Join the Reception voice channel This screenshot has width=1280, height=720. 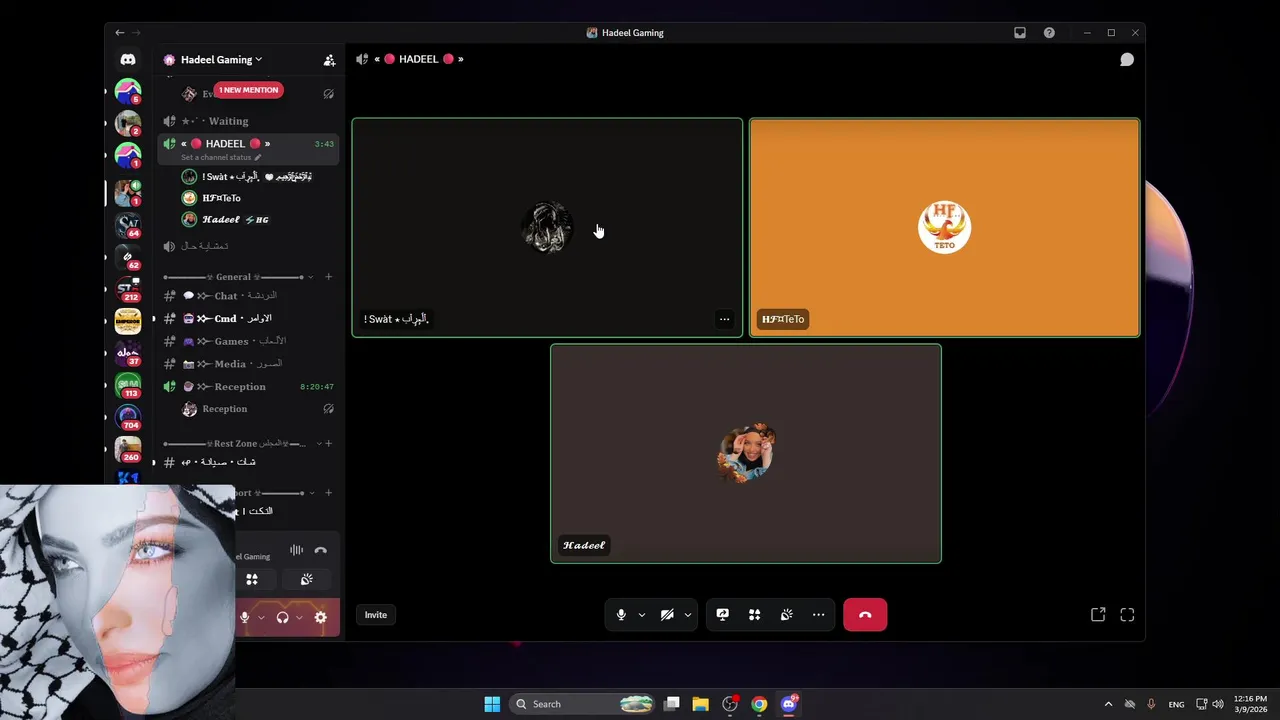pyautogui.click(x=248, y=387)
